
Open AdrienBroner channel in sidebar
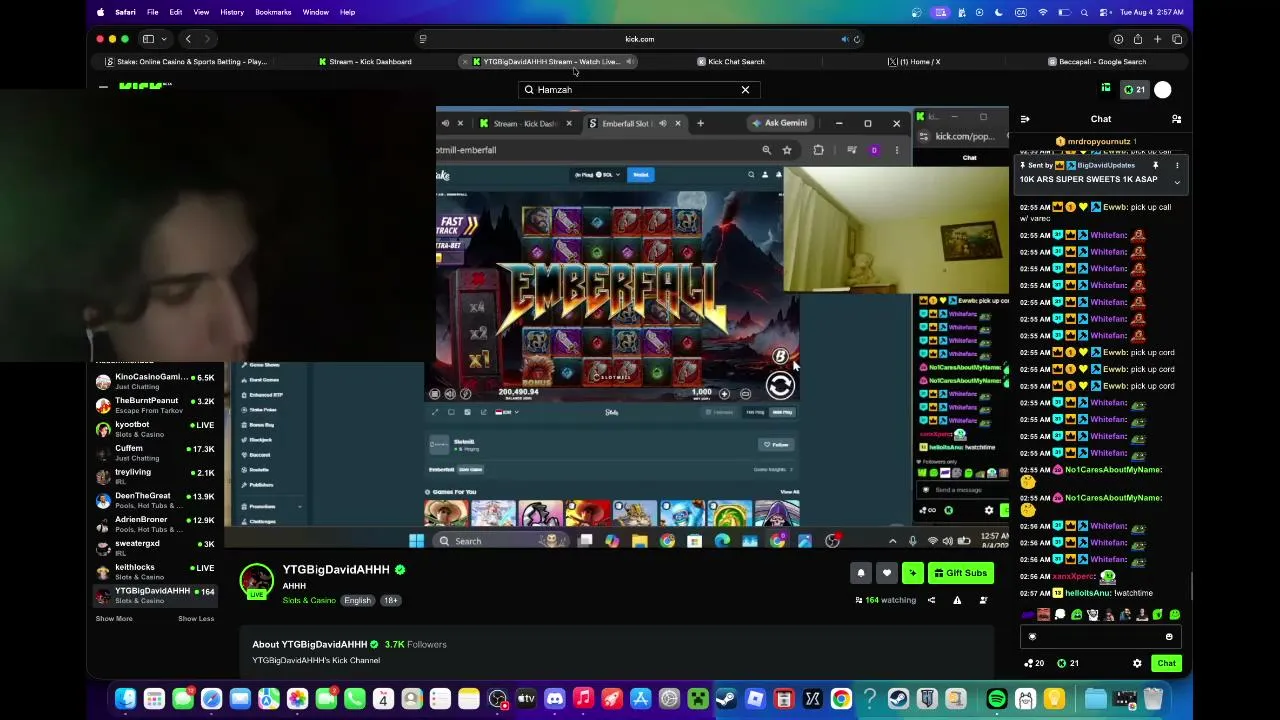coord(155,524)
